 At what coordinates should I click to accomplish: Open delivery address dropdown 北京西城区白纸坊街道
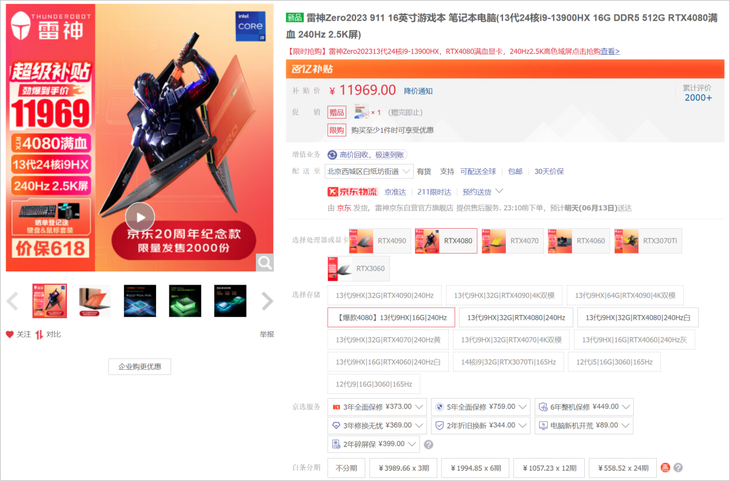369,171
